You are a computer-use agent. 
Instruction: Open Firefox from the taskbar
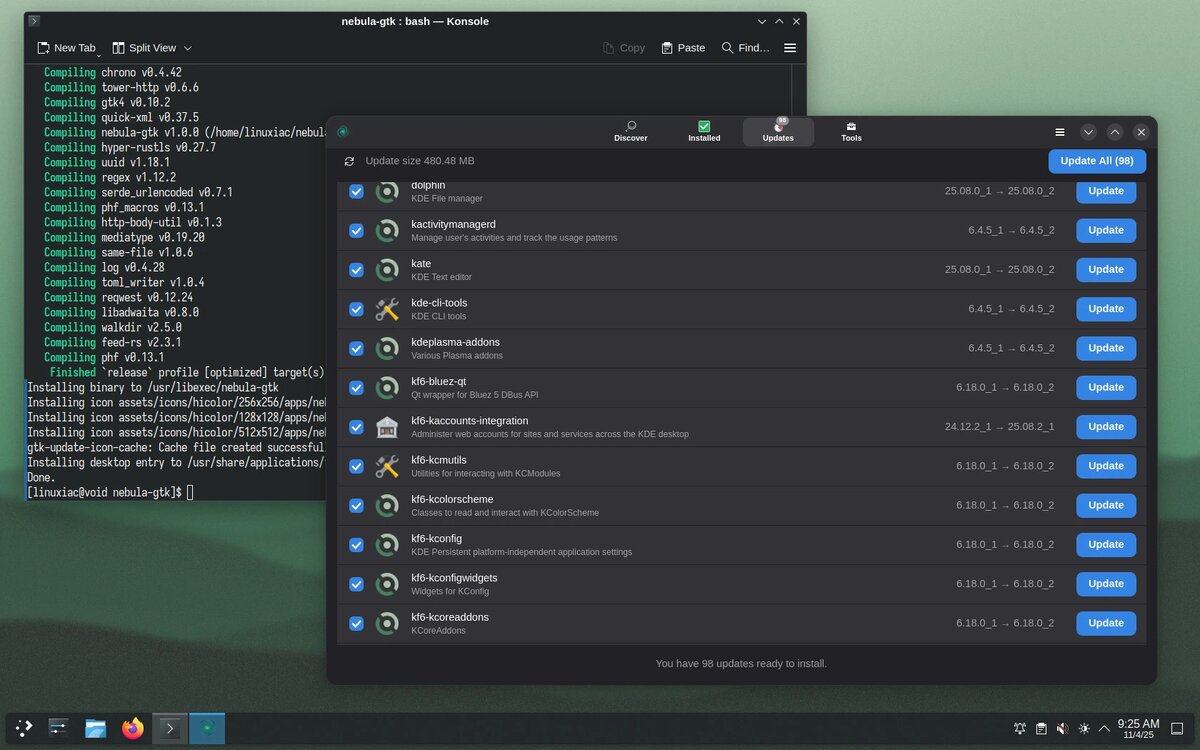132,728
